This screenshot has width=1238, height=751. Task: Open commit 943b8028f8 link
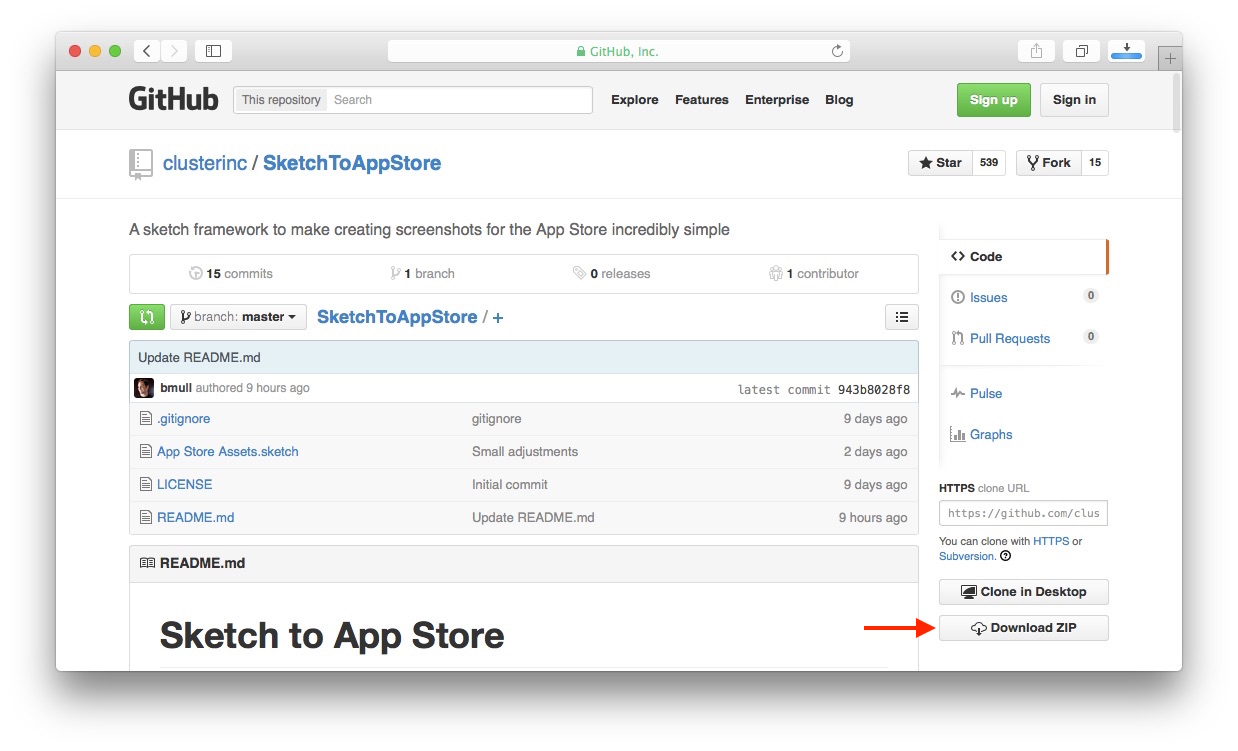873,389
